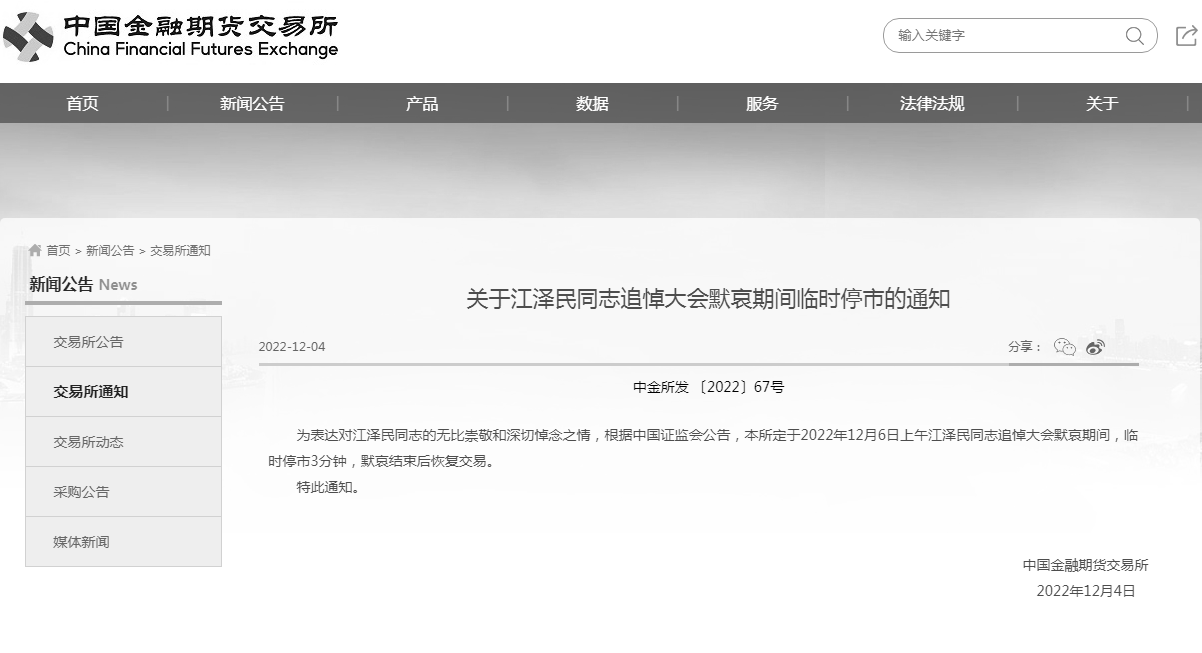Image resolution: width=1202 pixels, height=653 pixels.
Task: Go to 首页 via the breadcrumb link
Action: (x=58, y=251)
